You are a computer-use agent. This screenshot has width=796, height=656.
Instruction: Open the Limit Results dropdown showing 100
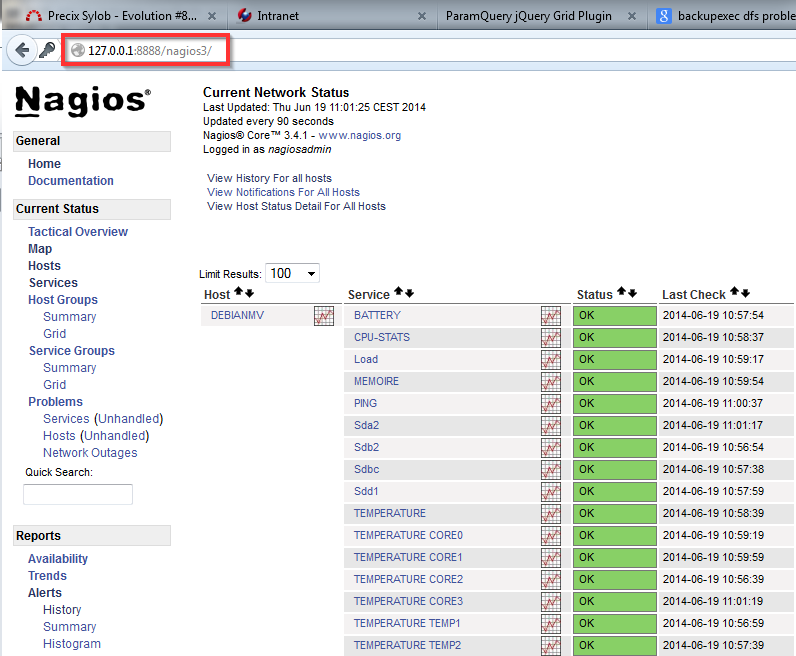point(292,274)
